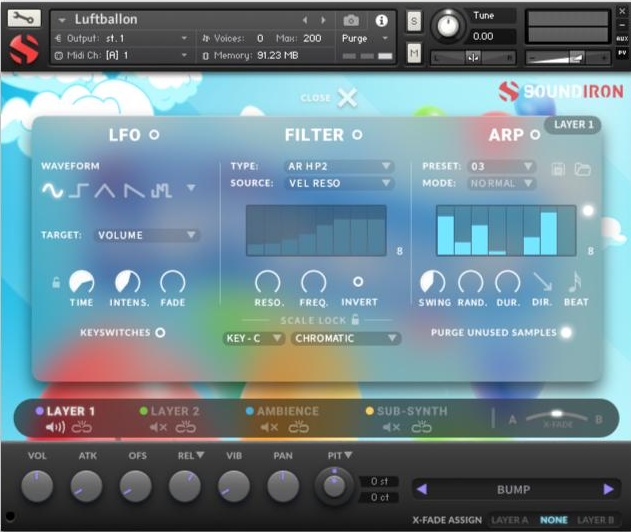The image size is (631, 532).
Task: Open ARP PRESET 03 dropdown
Action: pyautogui.click(x=501, y=166)
